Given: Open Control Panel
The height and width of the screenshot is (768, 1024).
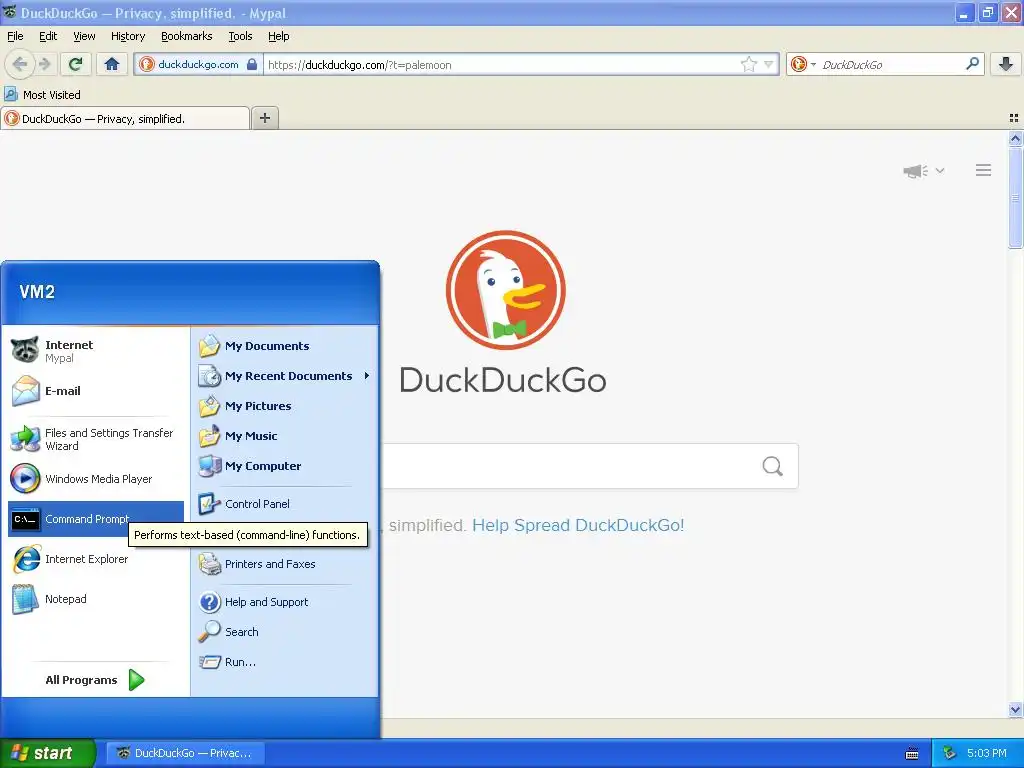Looking at the screenshot, I should (285, 504).
